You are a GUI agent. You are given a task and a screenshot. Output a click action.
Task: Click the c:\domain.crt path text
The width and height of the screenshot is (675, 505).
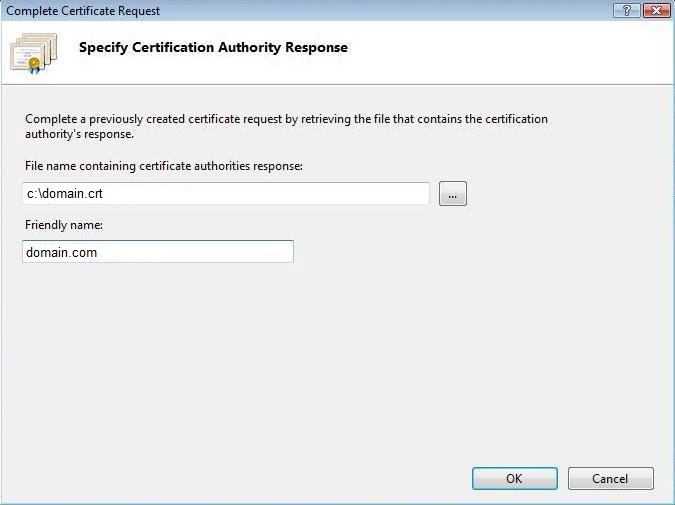click(65, 194)
